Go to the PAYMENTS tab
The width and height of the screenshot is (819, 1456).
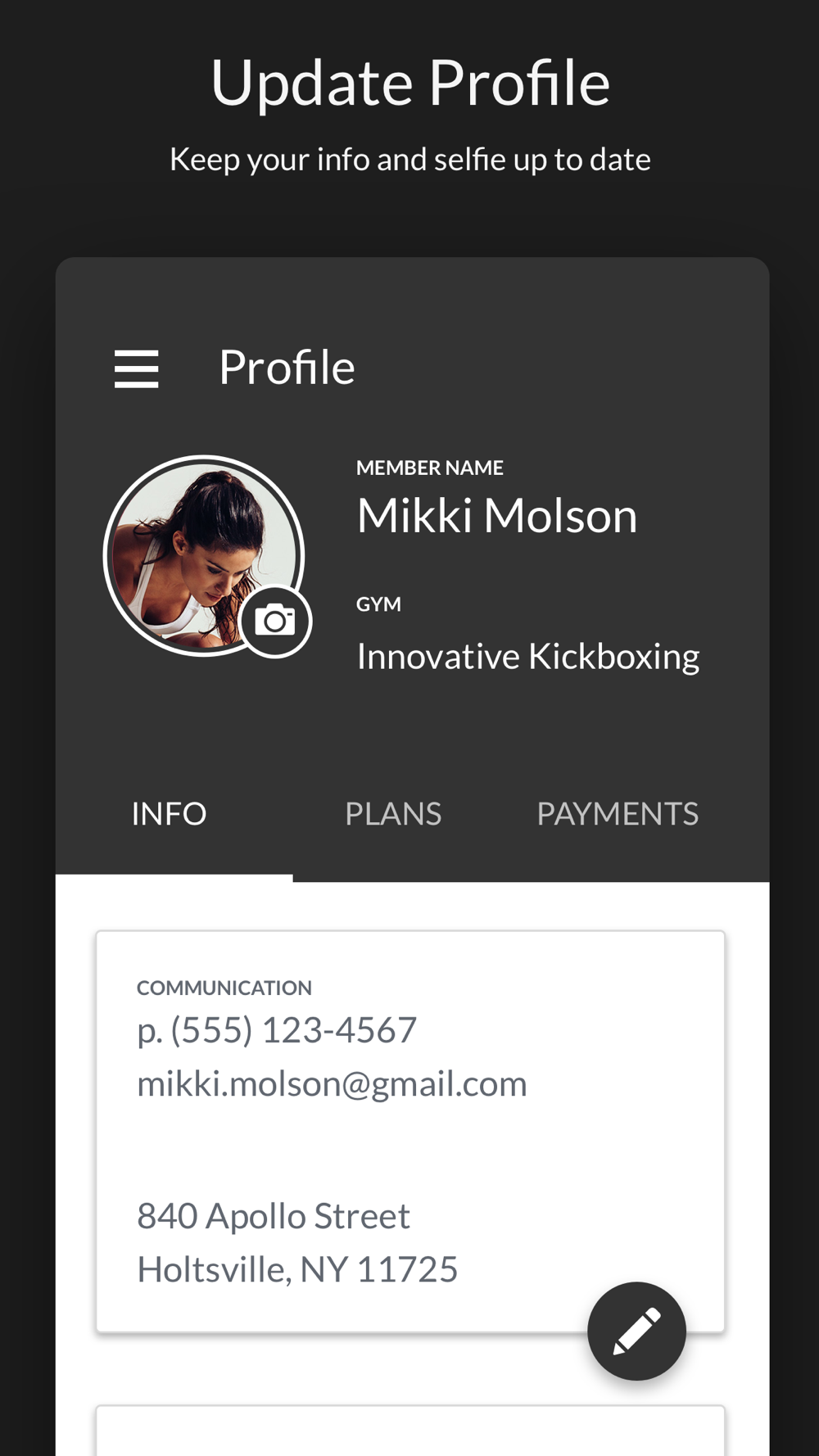(x=618, y=814)
